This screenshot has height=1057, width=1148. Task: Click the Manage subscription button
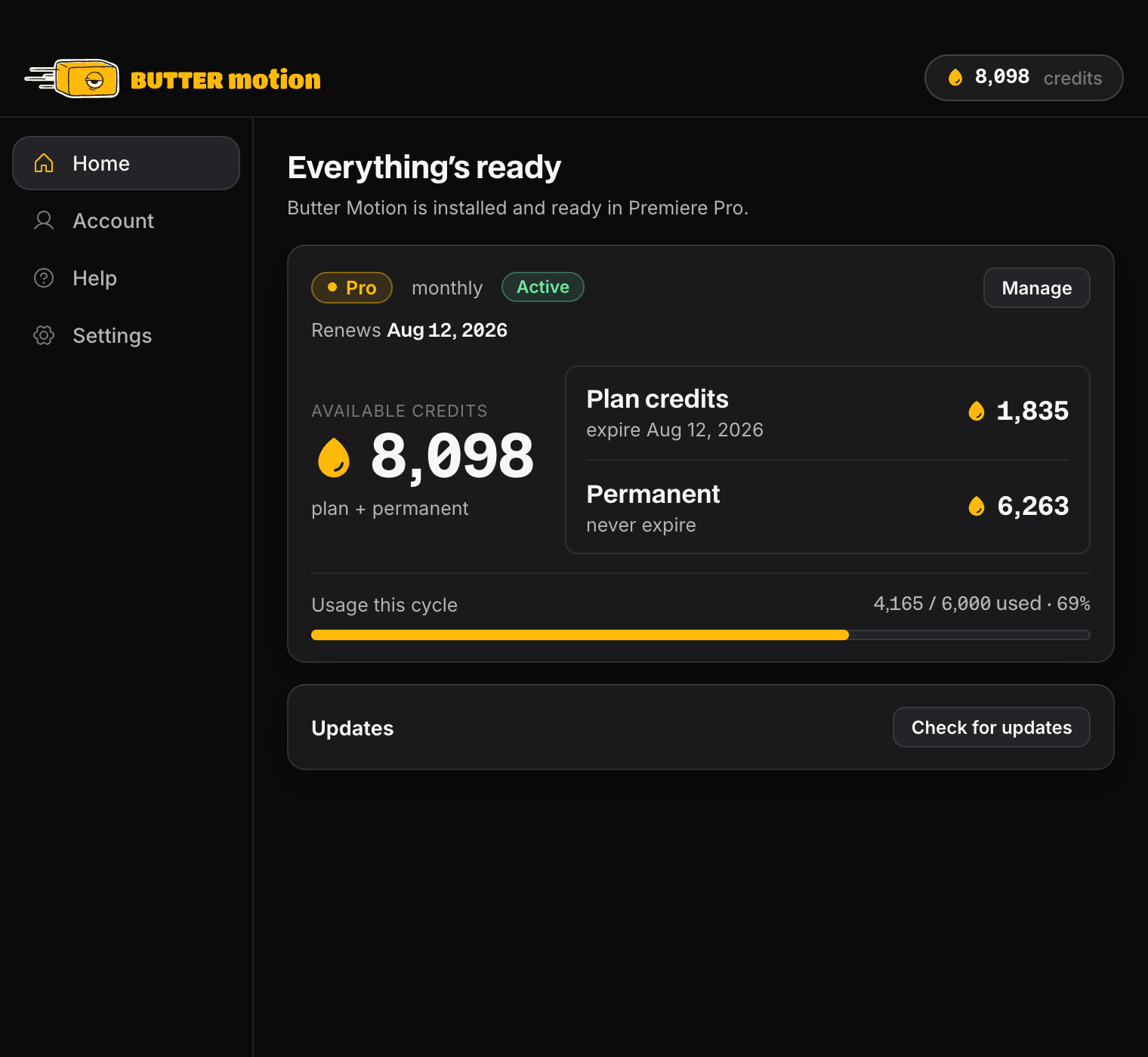pyautogui.click(x=1036, y=288)
